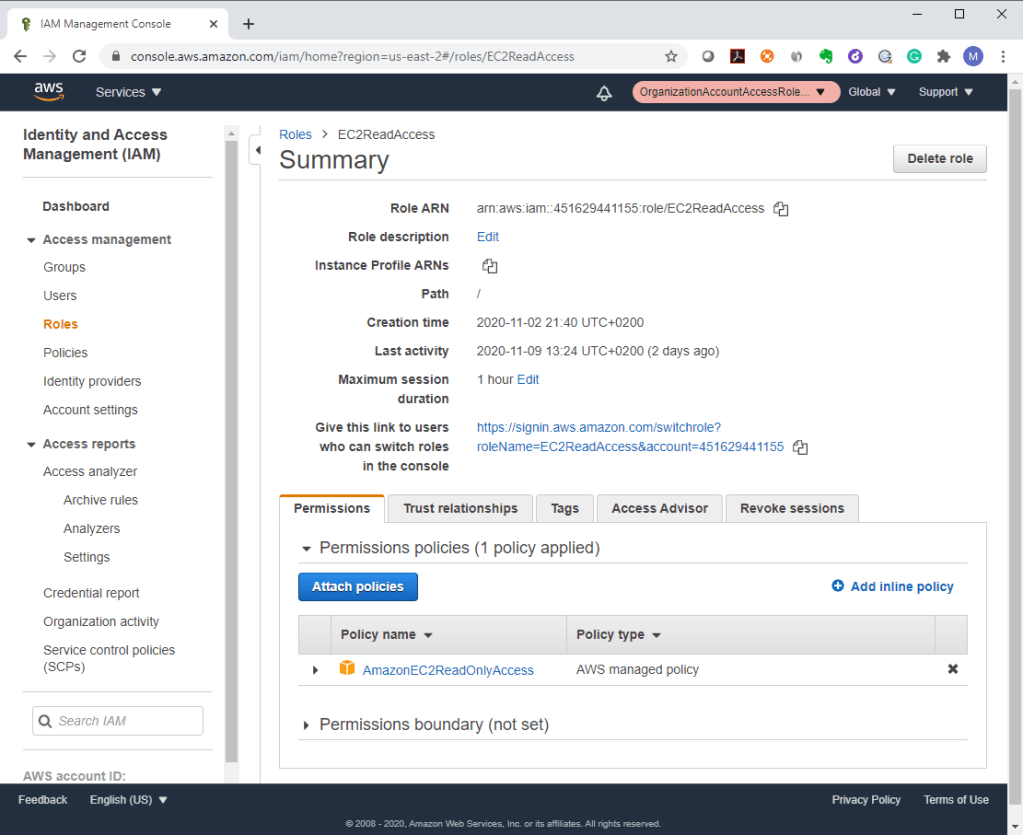This screenshot has height=835, width=1023.
Task: Expand the AmazonEC2ReadOnlyAccess policy row
Action: tap(316, 670)
